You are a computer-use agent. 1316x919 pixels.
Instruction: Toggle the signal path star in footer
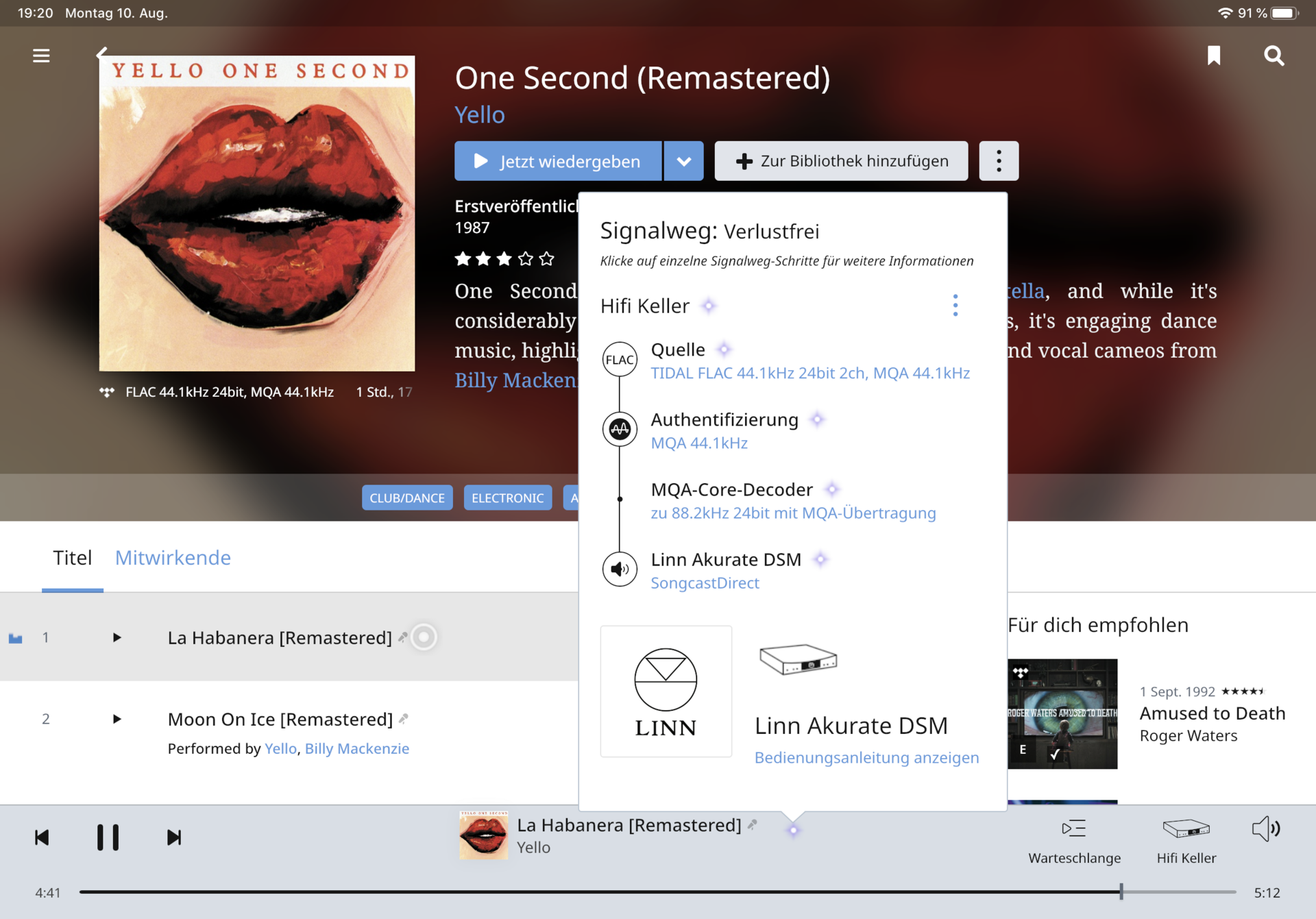click(x=793, y=831)
